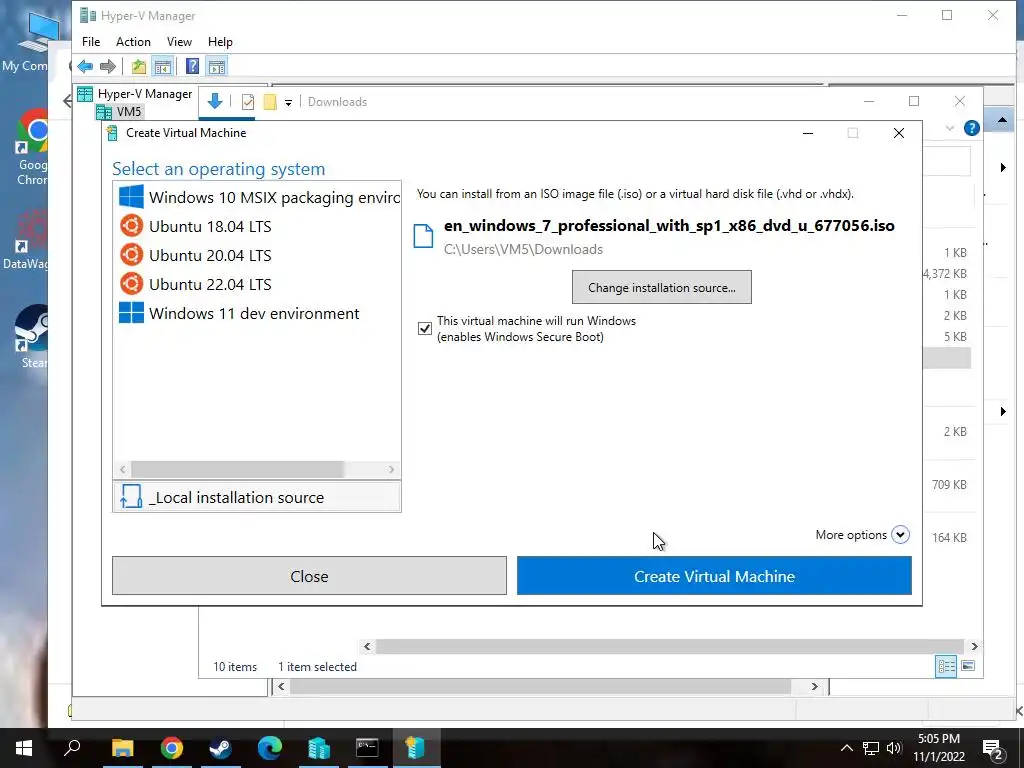This screenshot has width=1024, height=768.
Task: Click Change installation source button
Action: [x=662, y=287]
